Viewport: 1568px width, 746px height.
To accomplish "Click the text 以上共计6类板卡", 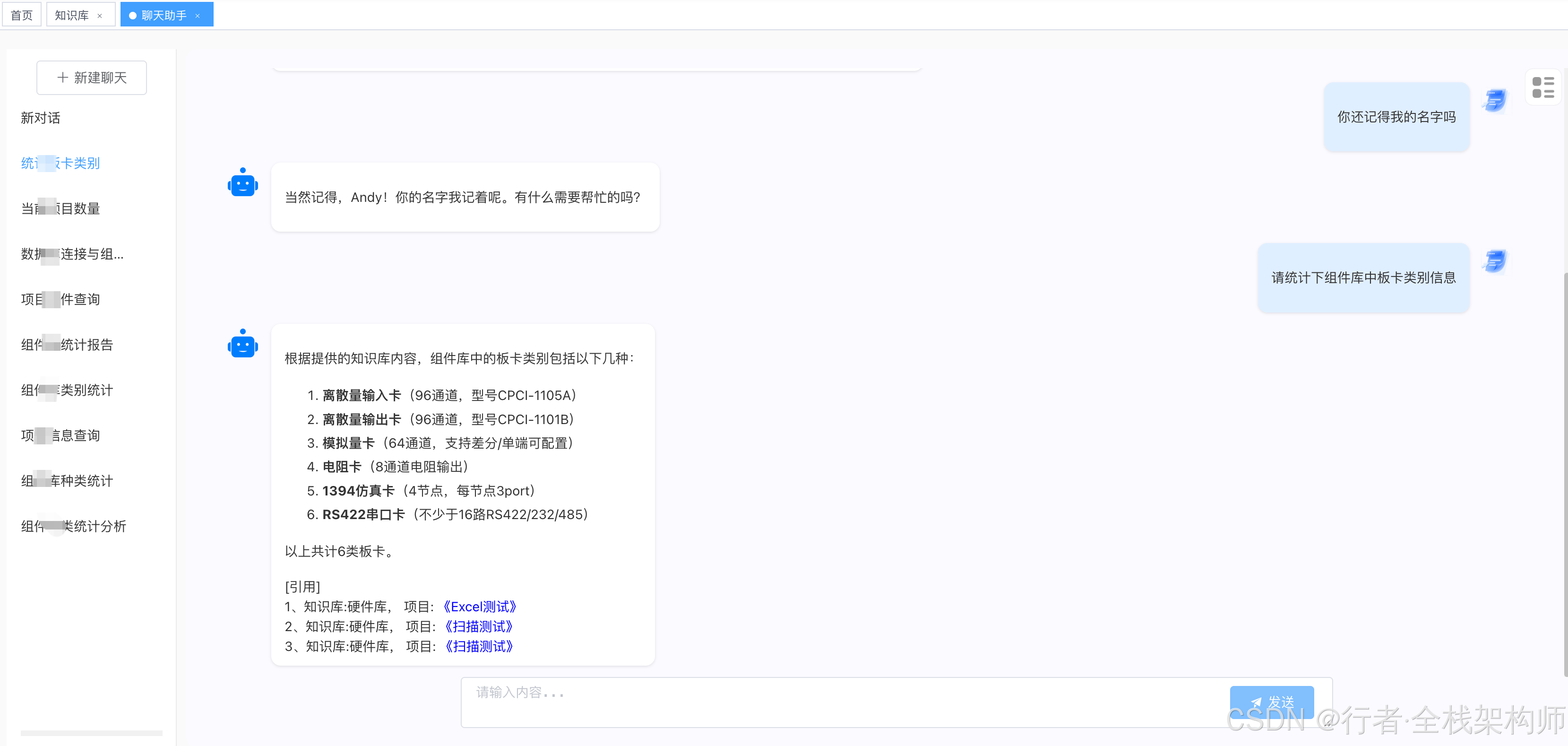I will click(x=340, y=551).
